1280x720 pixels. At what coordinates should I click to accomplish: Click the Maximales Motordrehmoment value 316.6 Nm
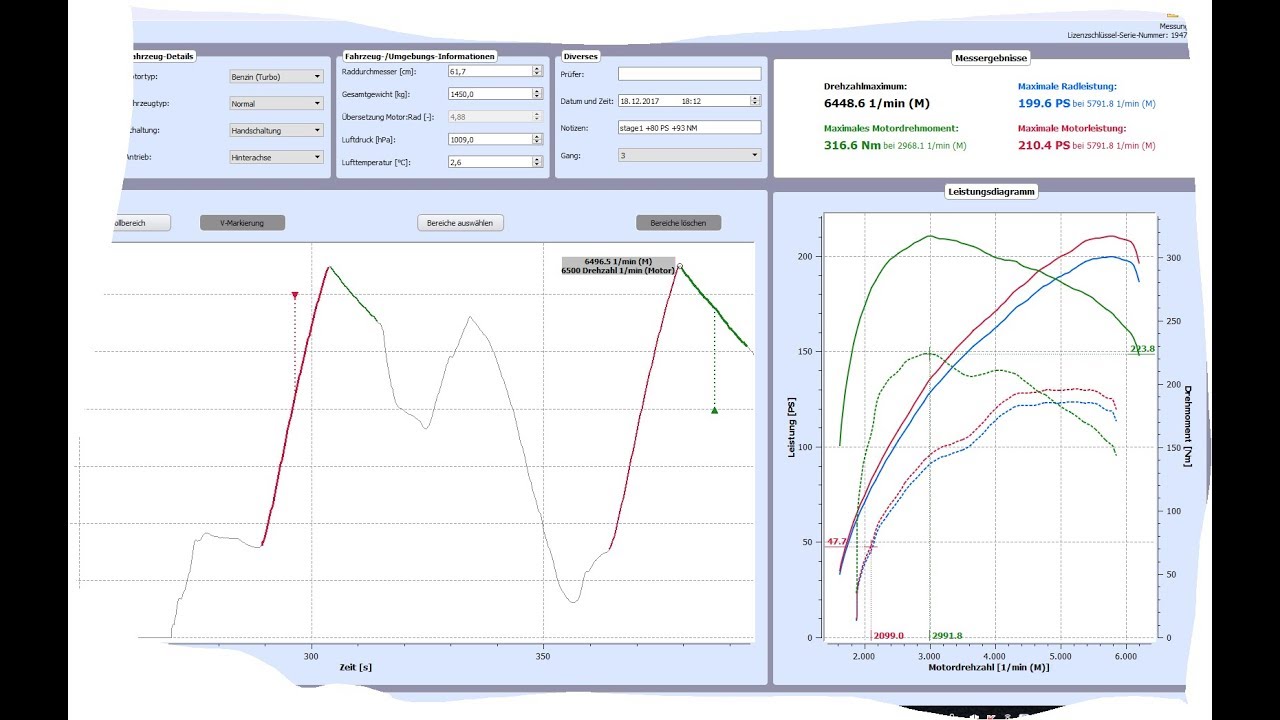(x=851, y=145)
